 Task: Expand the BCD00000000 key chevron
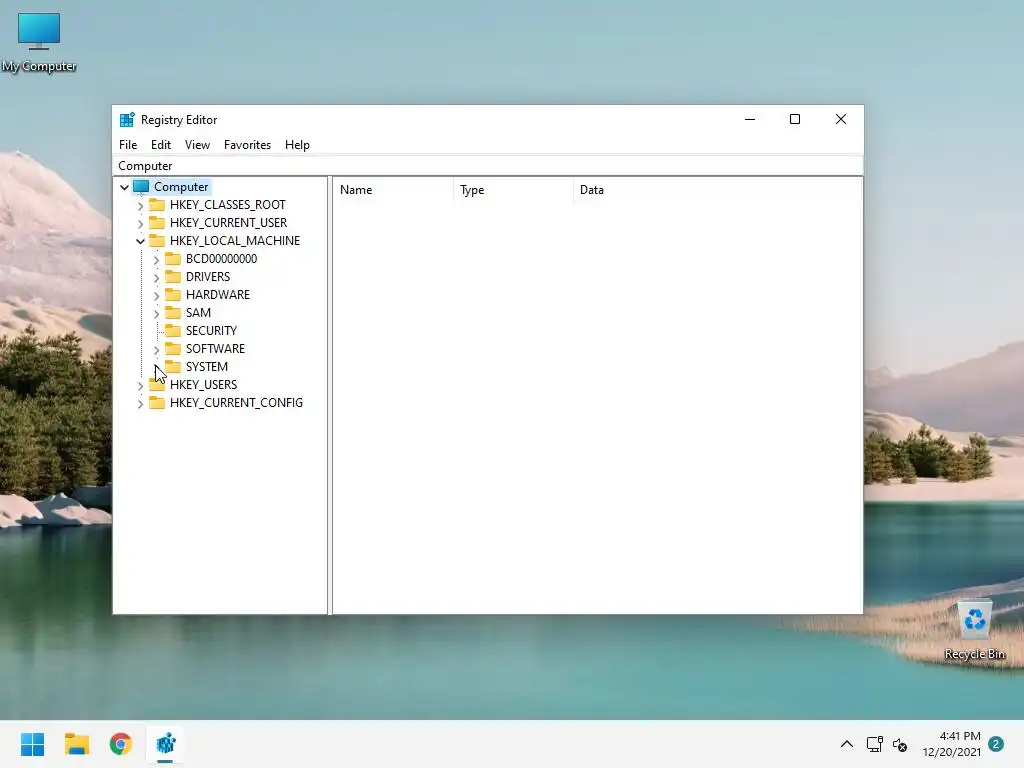(156, 260)
